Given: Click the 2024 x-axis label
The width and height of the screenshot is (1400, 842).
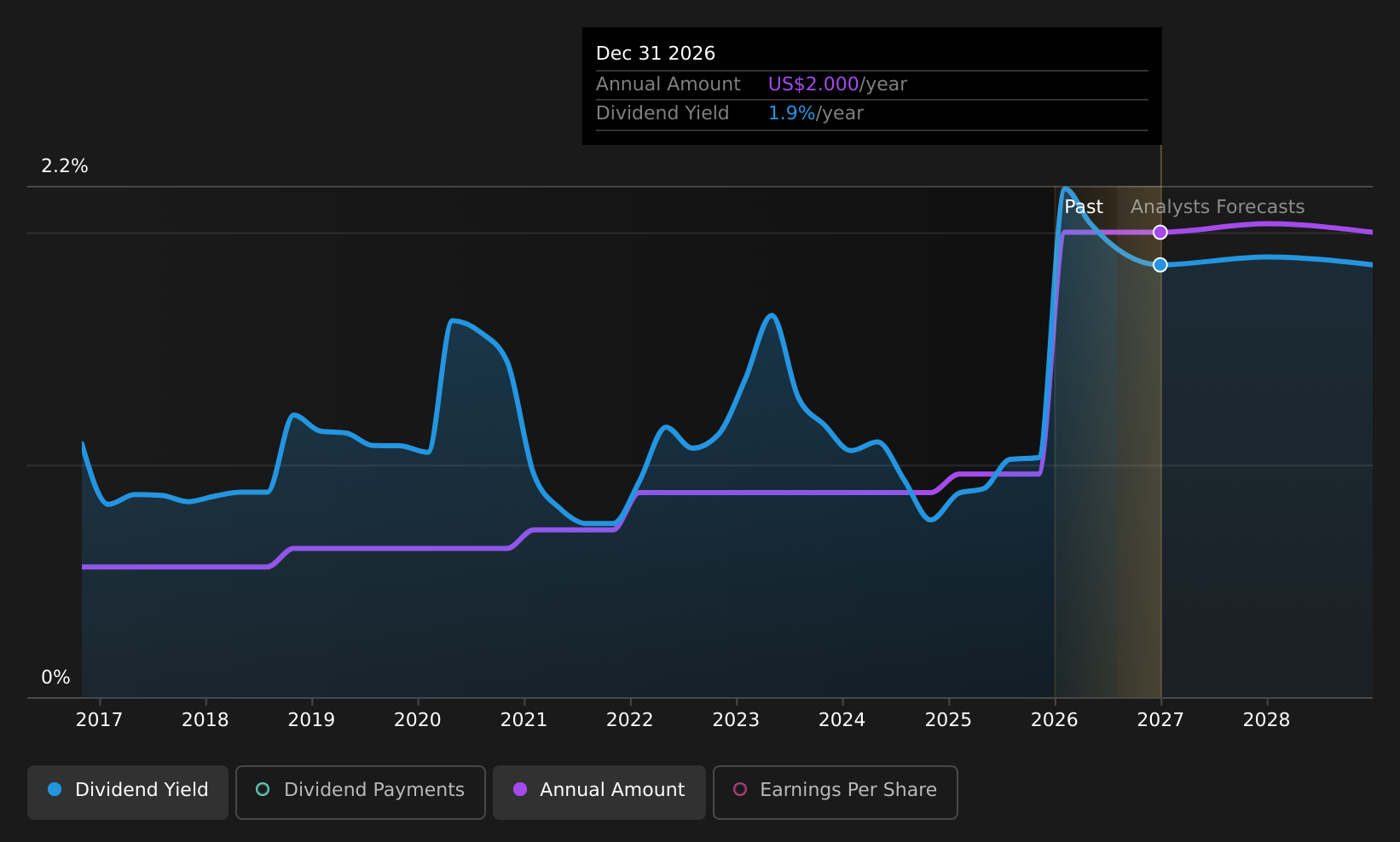Looking at the screenshot, I should point(842,720).
